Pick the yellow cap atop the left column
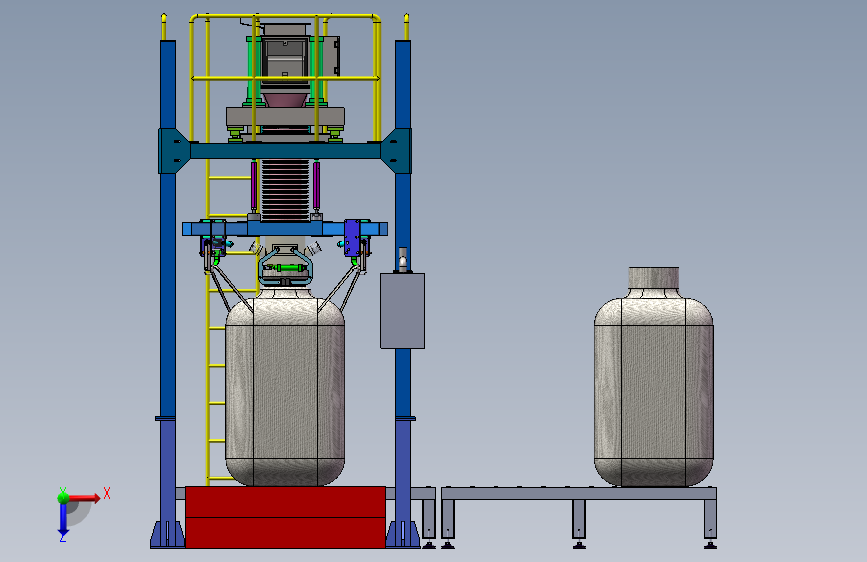The height and width of the screenshot is (562, 867). pyautogui.click(x=164, y=27)
